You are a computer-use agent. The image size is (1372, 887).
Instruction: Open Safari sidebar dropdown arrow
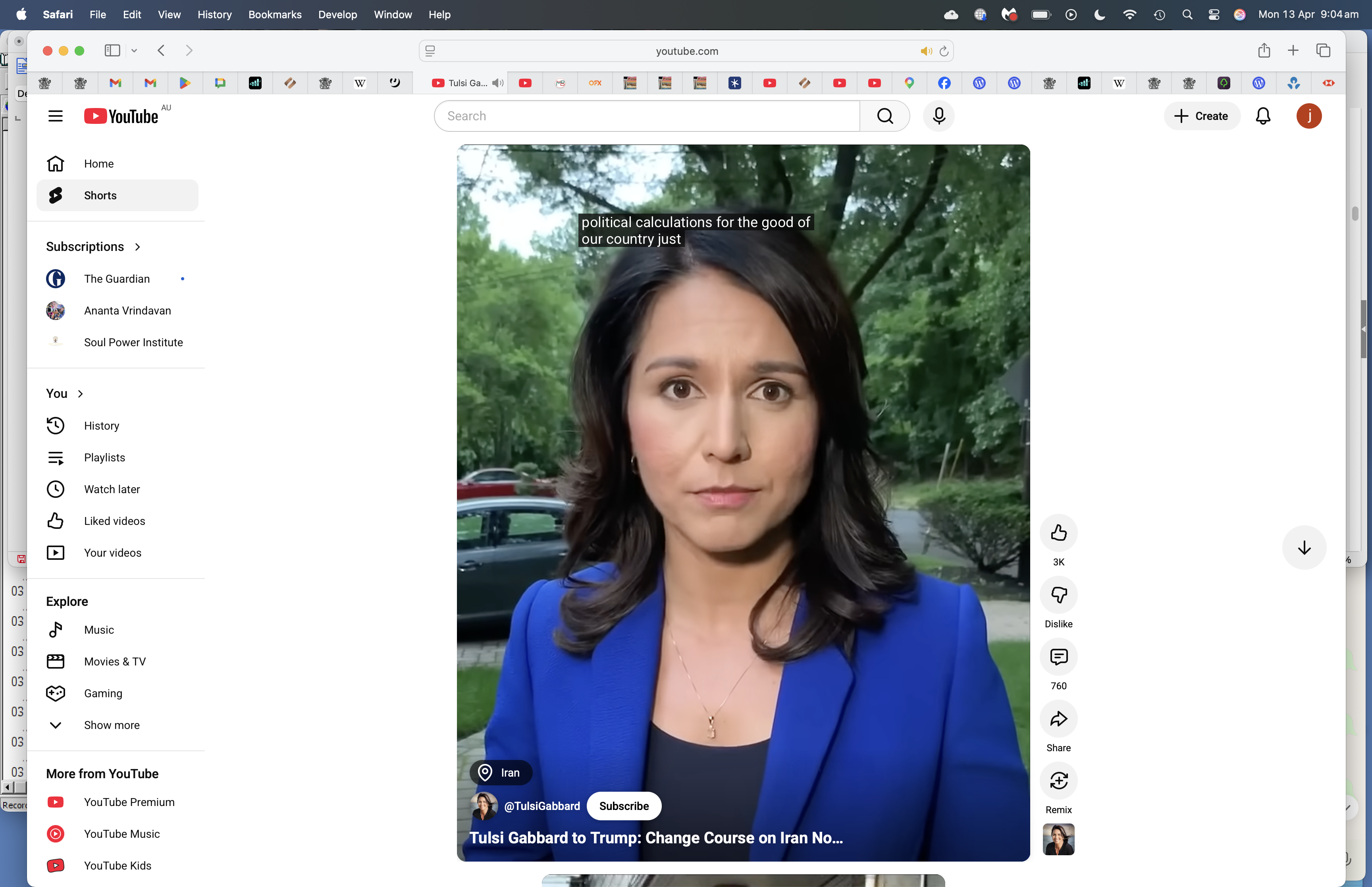[134, 51]
